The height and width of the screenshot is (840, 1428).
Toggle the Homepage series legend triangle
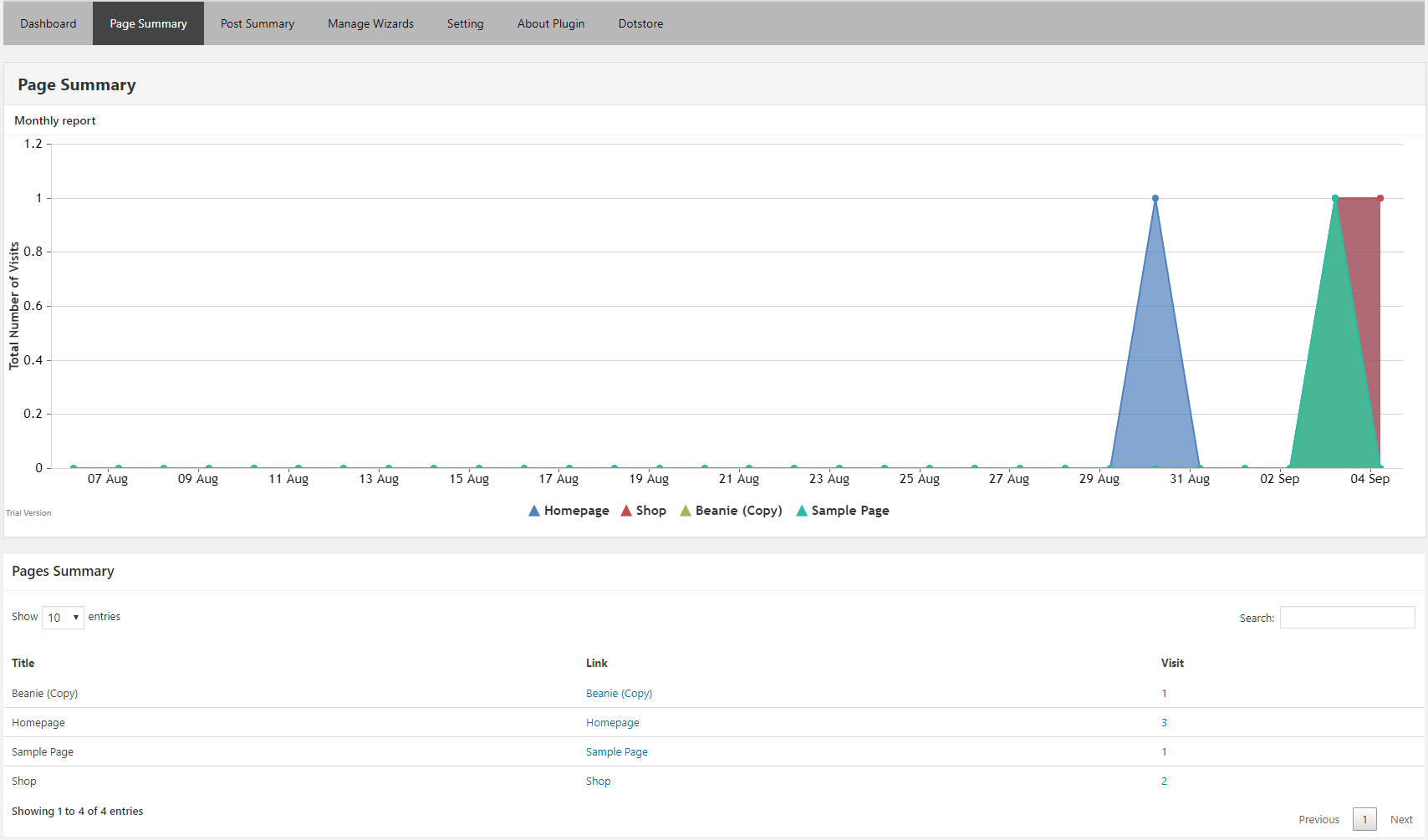point(534,511)
